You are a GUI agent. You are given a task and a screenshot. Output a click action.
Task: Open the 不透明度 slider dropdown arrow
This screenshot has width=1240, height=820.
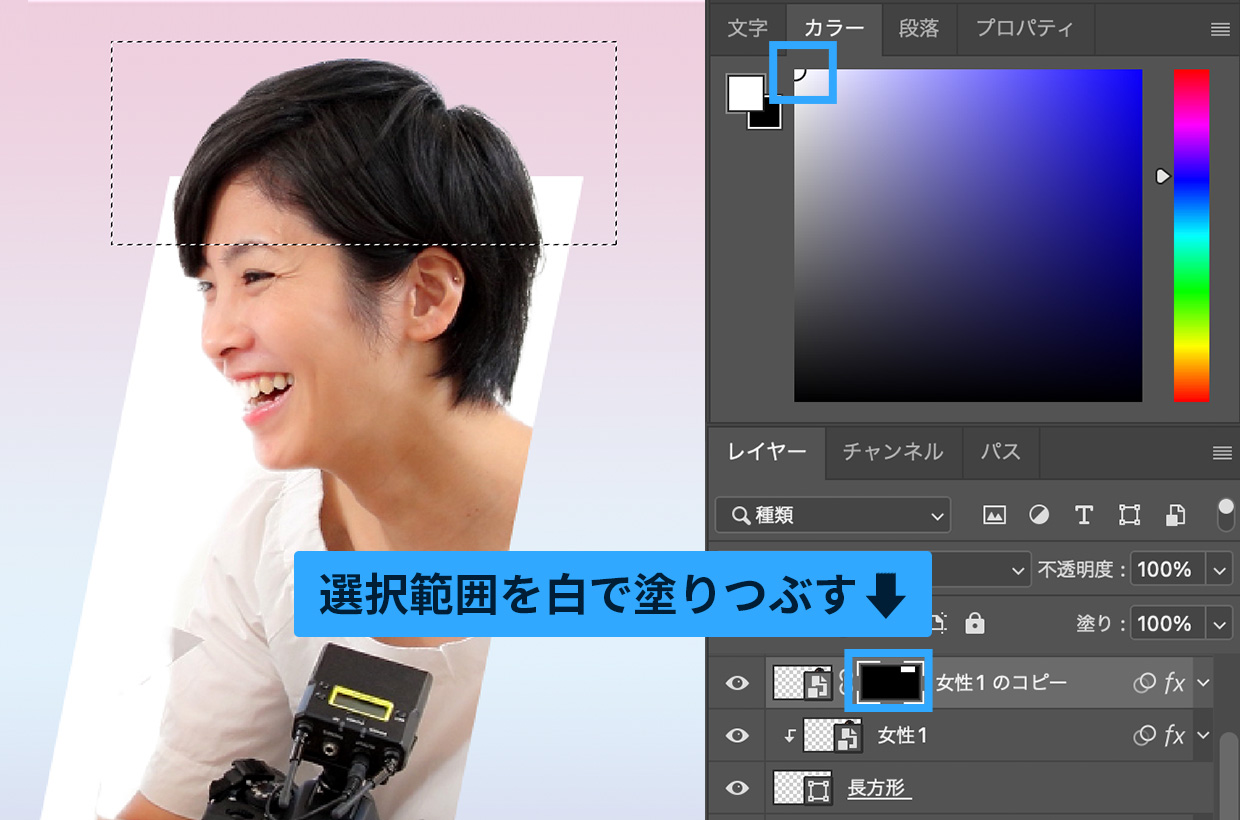(x=1220, y=570)
